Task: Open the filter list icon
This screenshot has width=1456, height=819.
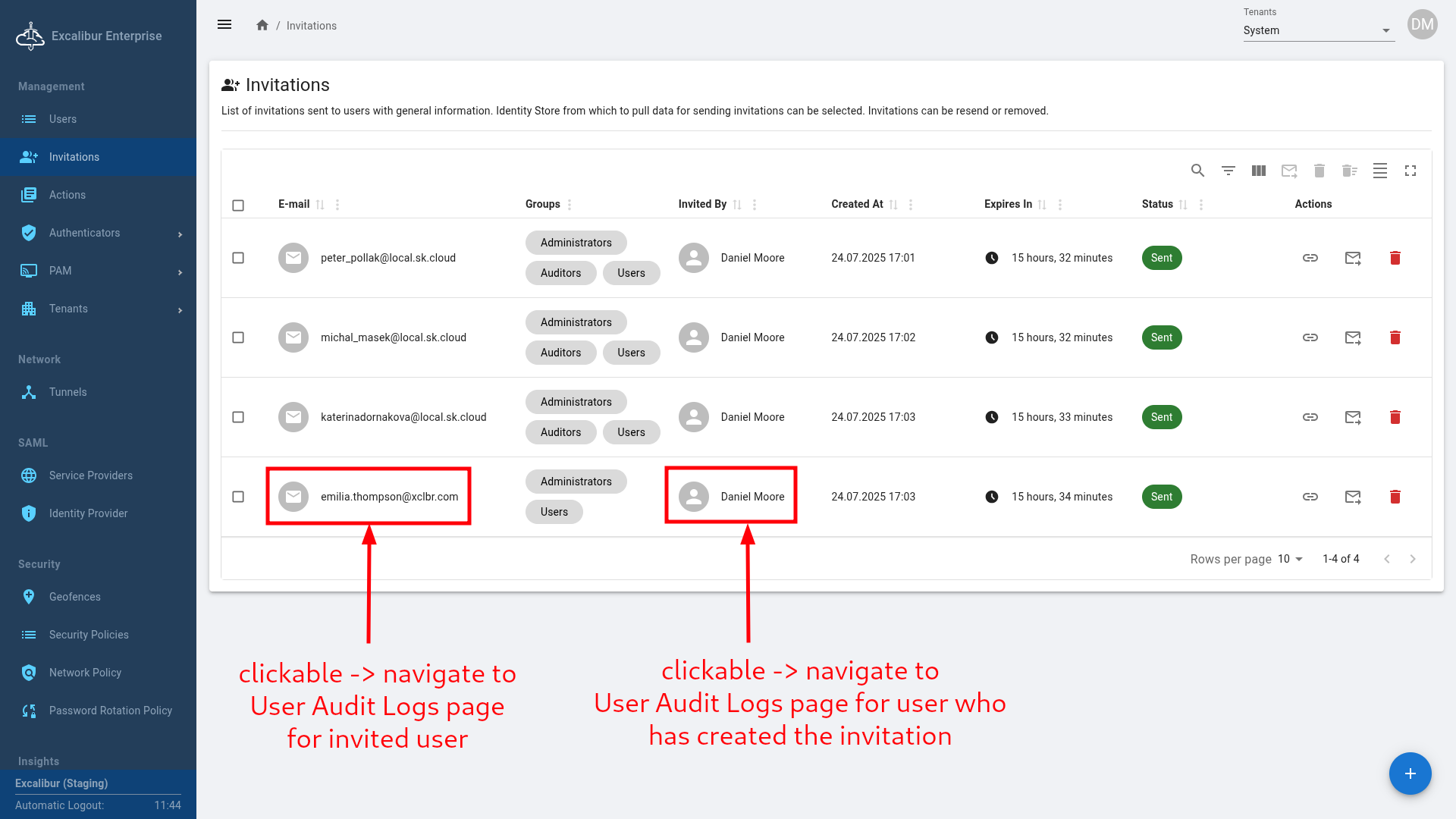Action: coord(1228,171)
